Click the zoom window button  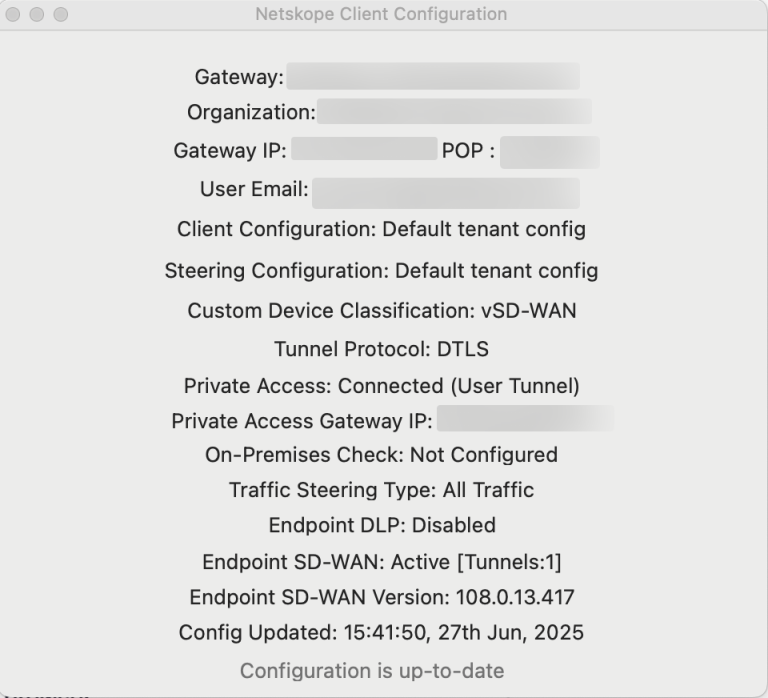coord(61,15)
